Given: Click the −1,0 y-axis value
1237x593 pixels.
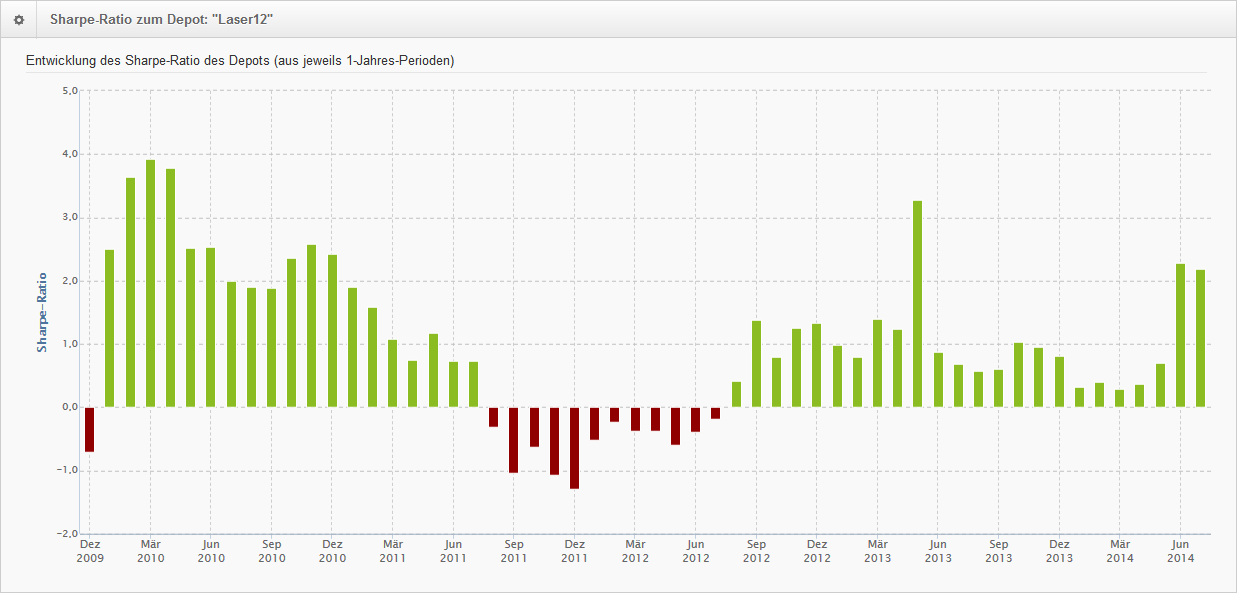Looking at the screenshot, I should (67, 471).
